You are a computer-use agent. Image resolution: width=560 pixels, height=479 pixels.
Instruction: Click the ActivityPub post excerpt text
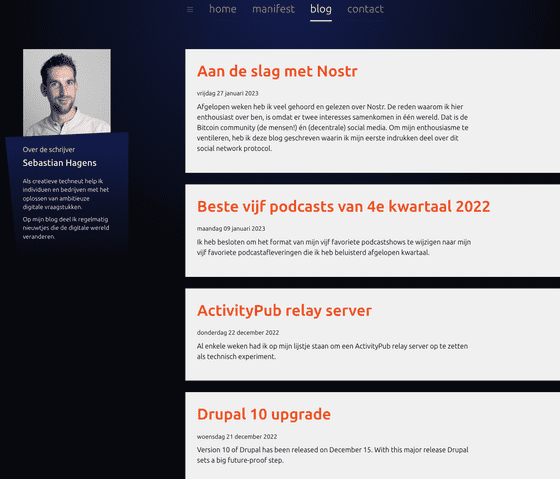click(x=332, y=351)
